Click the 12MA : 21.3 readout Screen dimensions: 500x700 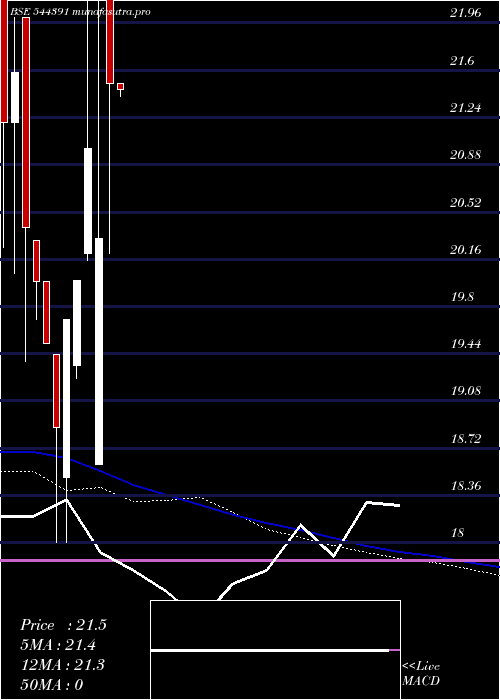63,665
